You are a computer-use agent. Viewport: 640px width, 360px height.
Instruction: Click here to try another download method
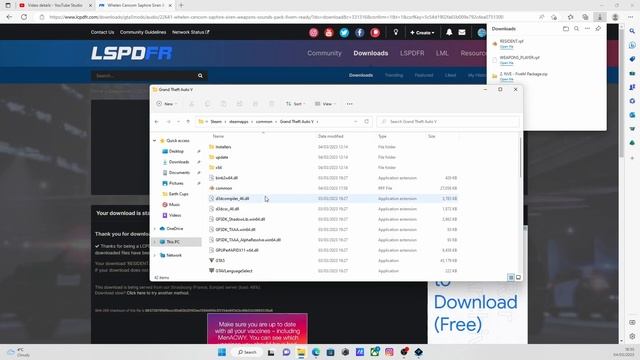(158, 293)
